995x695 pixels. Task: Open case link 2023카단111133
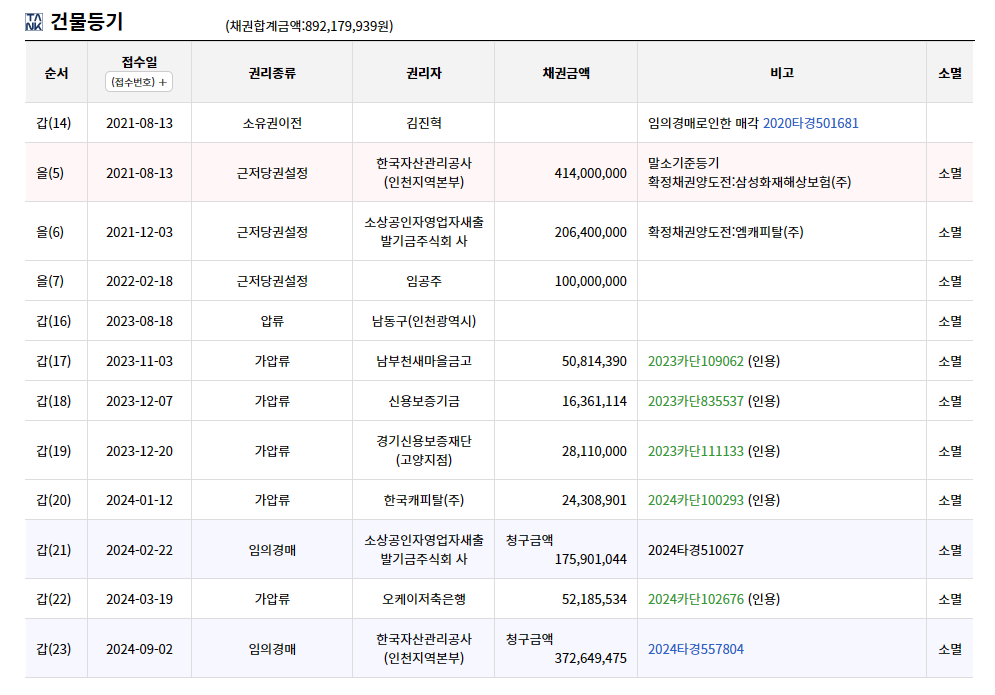click(695, 451)
